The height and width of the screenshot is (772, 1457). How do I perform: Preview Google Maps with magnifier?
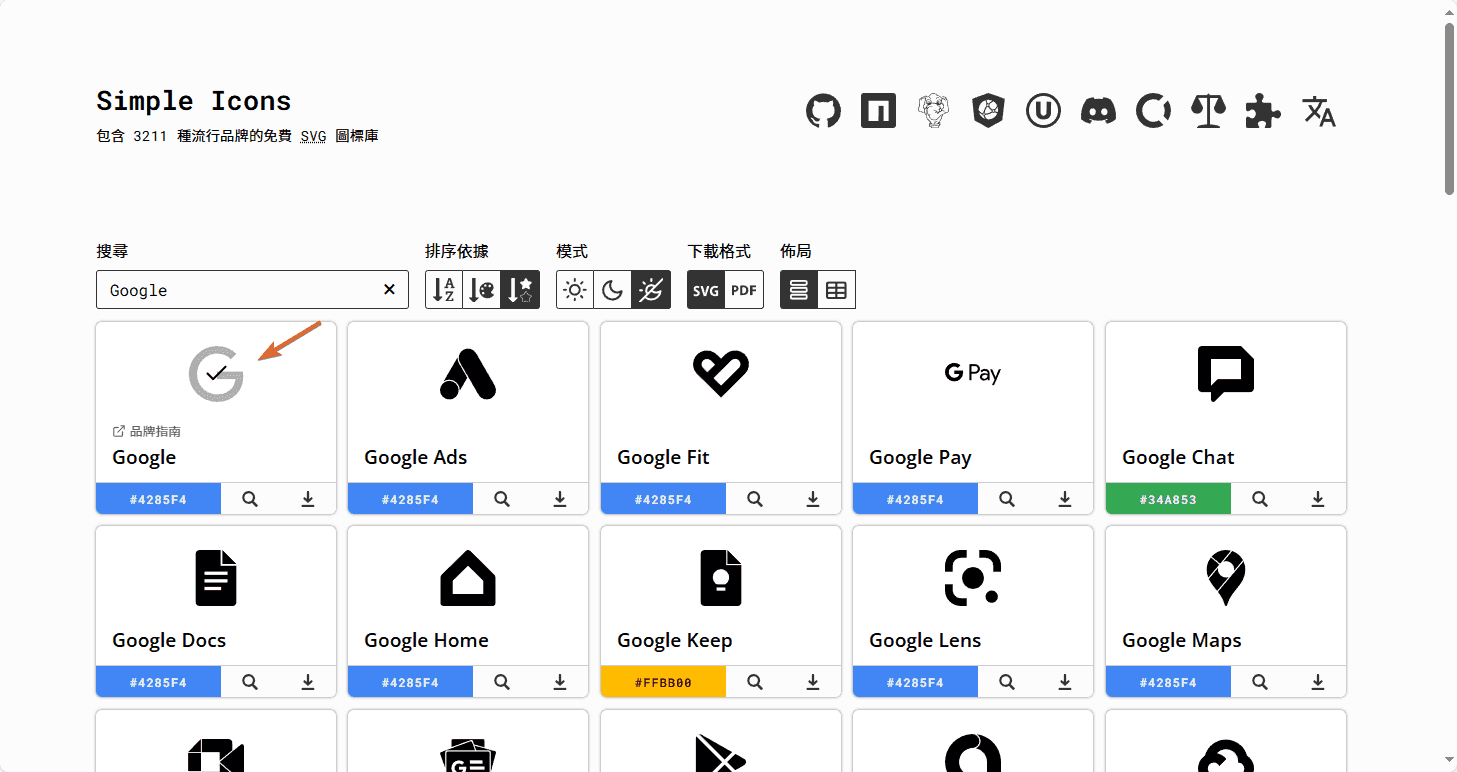[1260, 682]
